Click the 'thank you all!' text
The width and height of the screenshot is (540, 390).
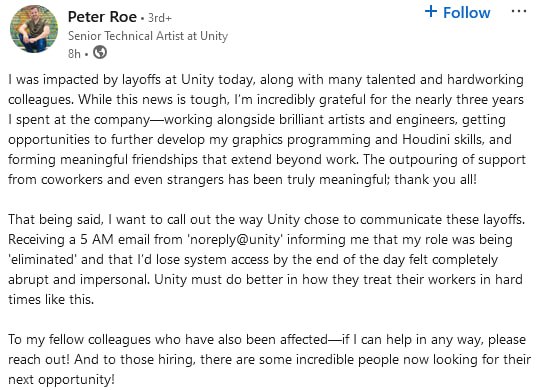(436, 179)
